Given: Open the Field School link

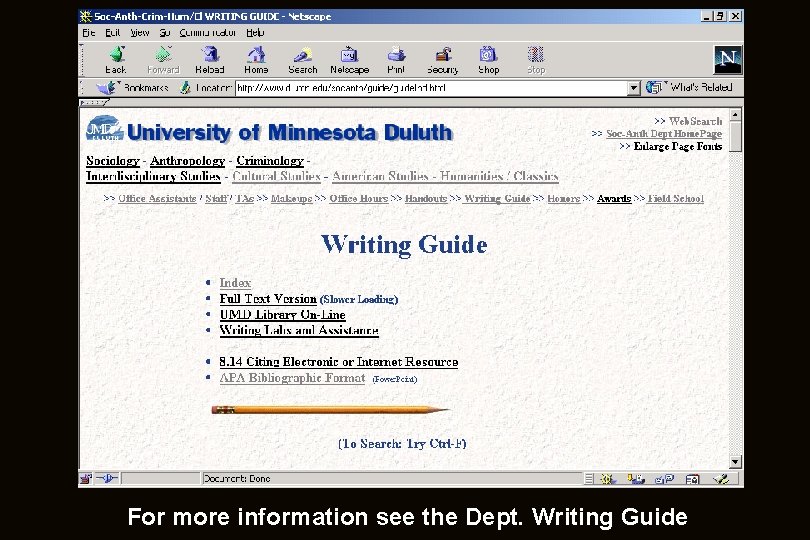Looking at the screenshot, I should (x=676, y=199).
